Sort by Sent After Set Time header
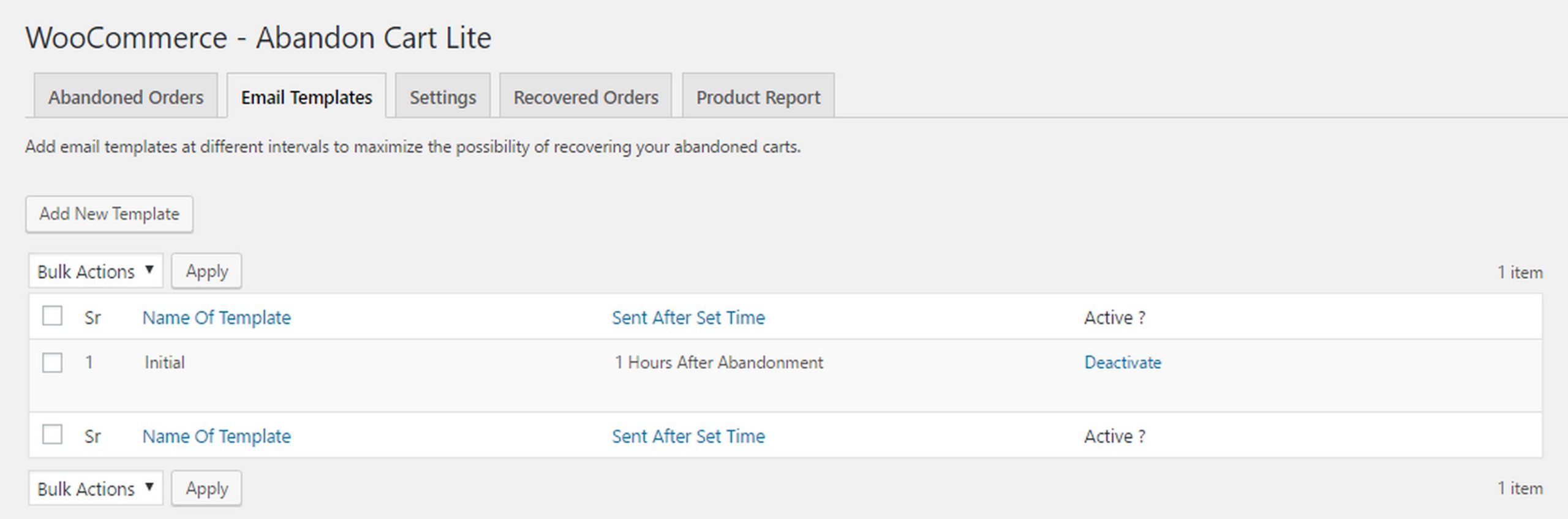The width and height of the screenshot is (1568, 519). click(x=688, y=317)
